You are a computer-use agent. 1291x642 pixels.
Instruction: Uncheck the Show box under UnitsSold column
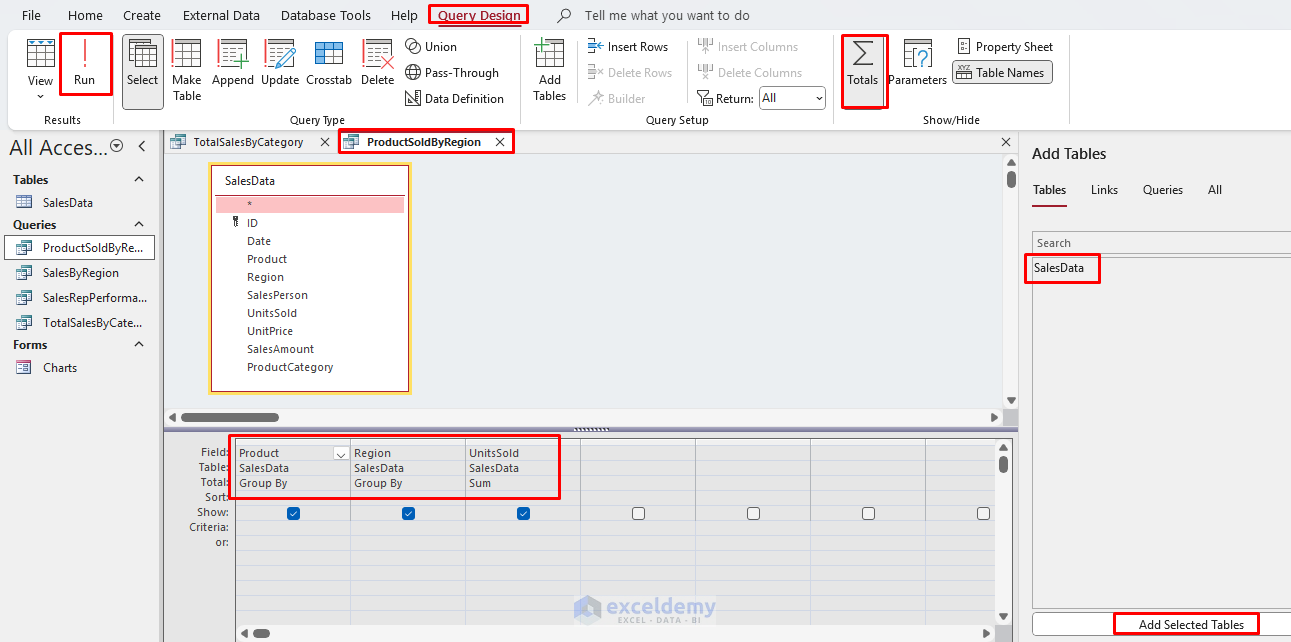(x=523, y=513)
